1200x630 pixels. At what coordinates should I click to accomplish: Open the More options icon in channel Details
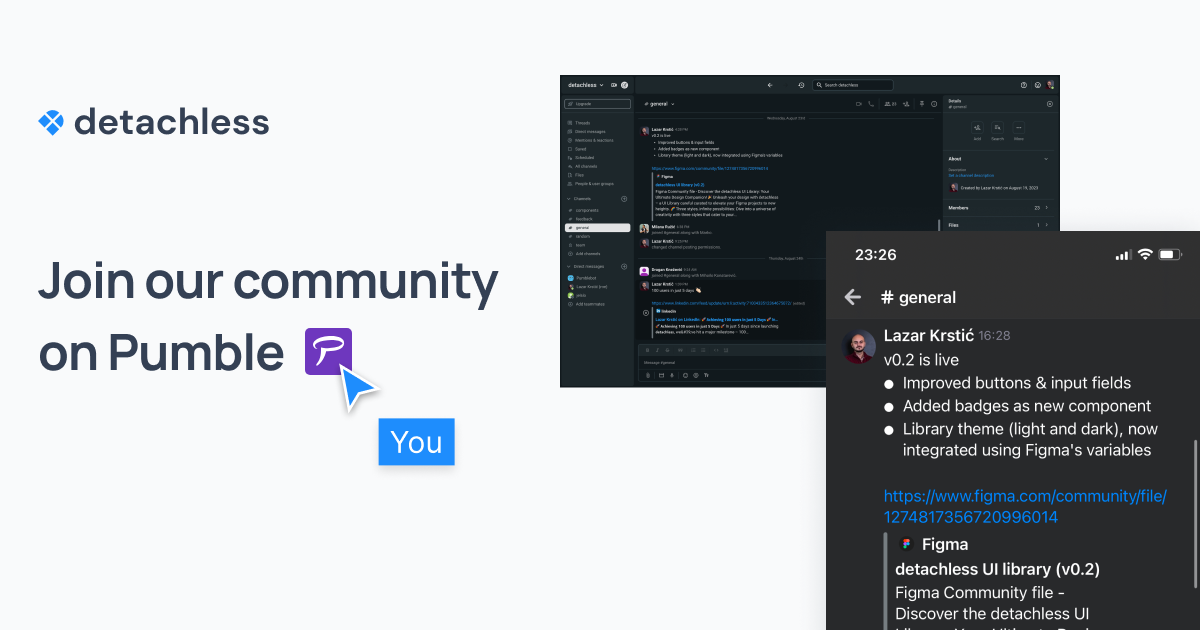coord(1018,129)
